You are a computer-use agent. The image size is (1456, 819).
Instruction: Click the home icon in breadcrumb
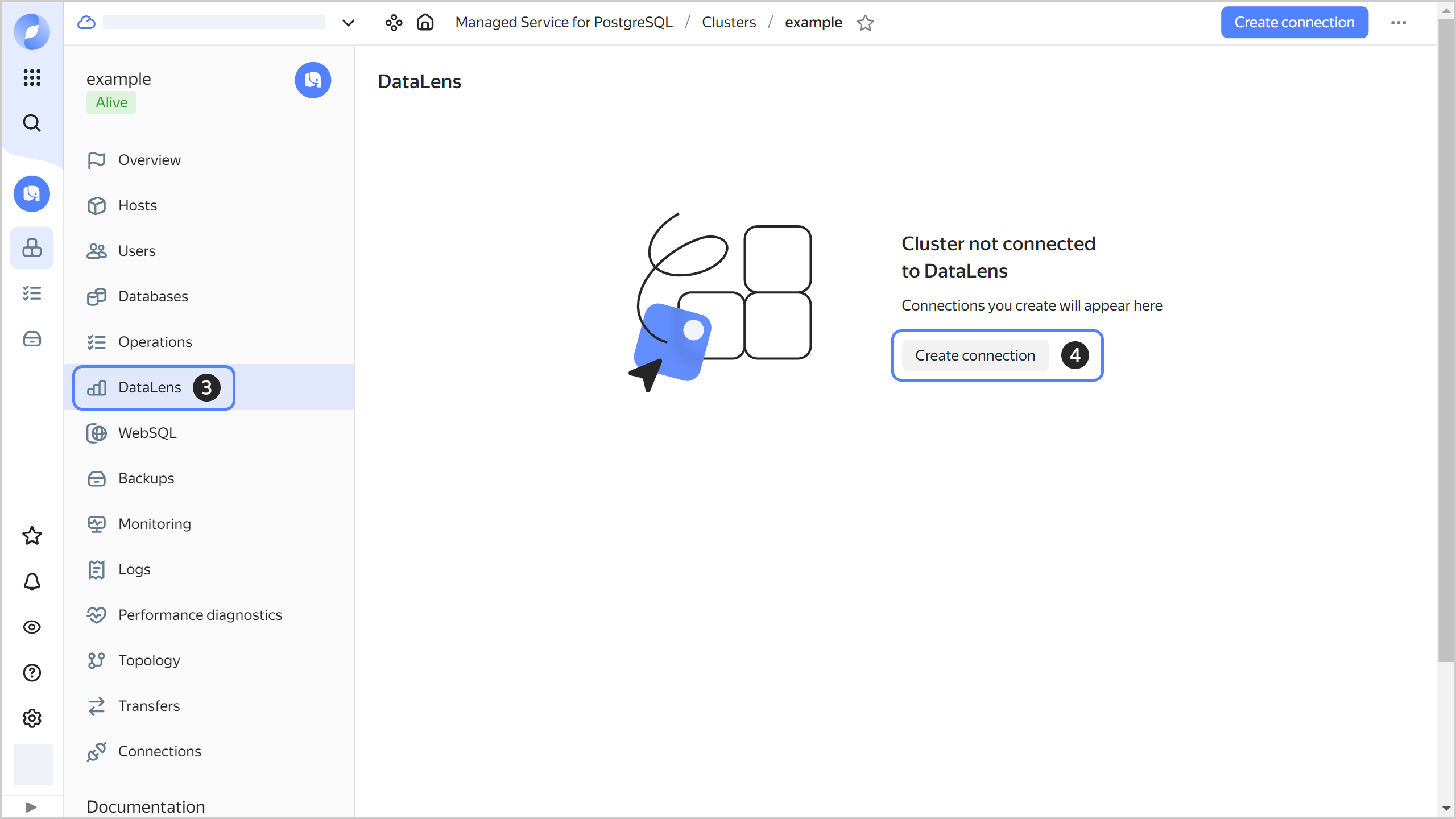click(425, 23)
